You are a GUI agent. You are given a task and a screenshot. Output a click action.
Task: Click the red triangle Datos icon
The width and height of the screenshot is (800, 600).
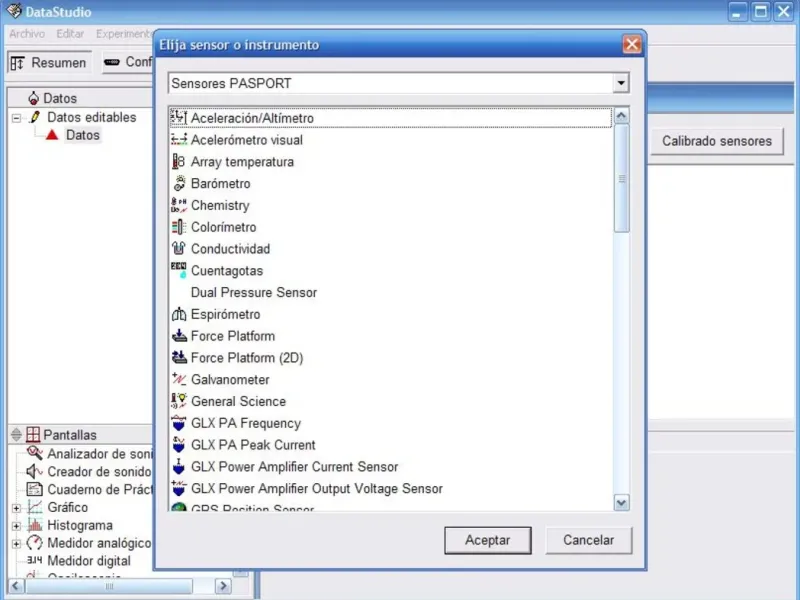[52, 135]
